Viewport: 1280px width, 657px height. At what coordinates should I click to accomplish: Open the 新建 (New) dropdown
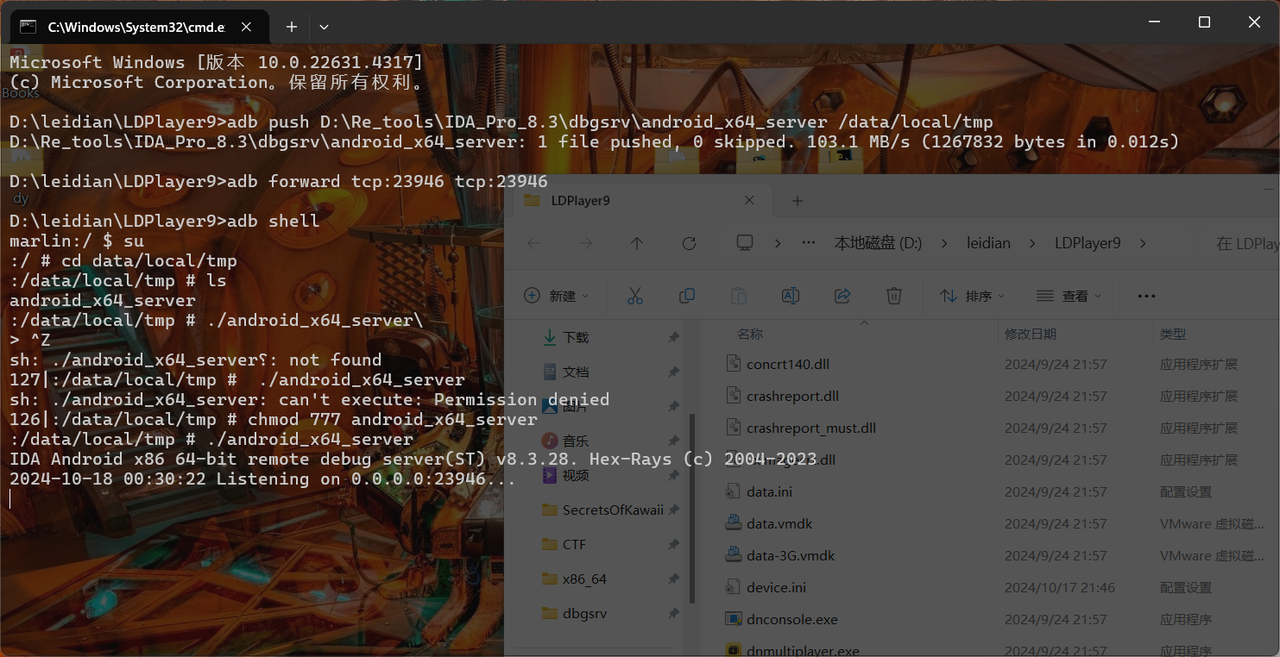tap(557, 296)
